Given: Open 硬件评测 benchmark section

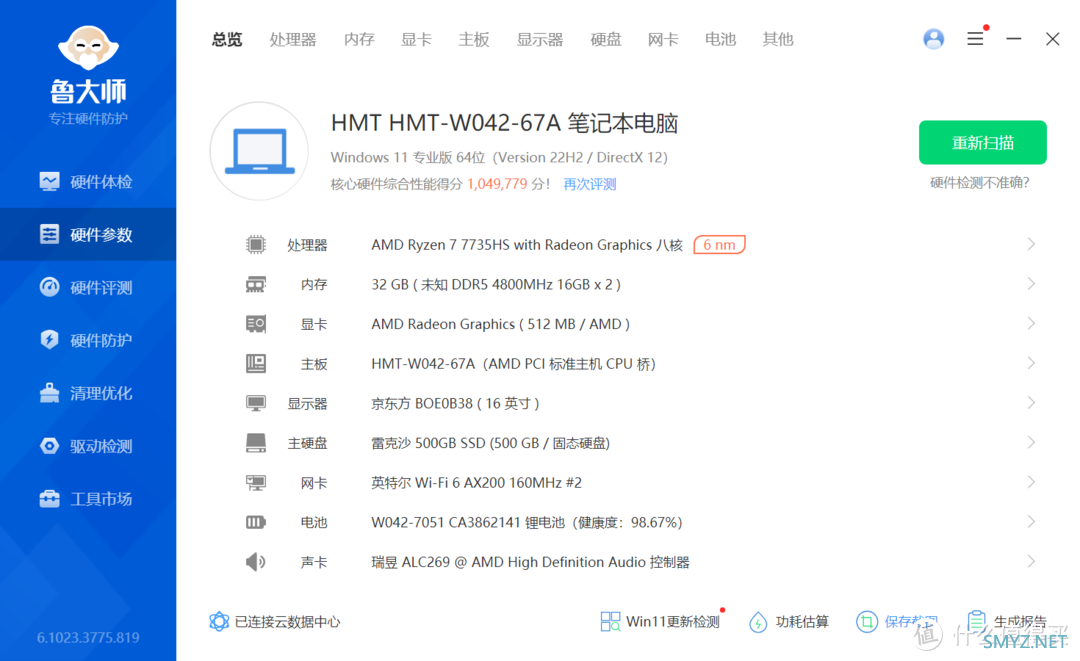Looking at the screenshot, I should click(87, 287).
